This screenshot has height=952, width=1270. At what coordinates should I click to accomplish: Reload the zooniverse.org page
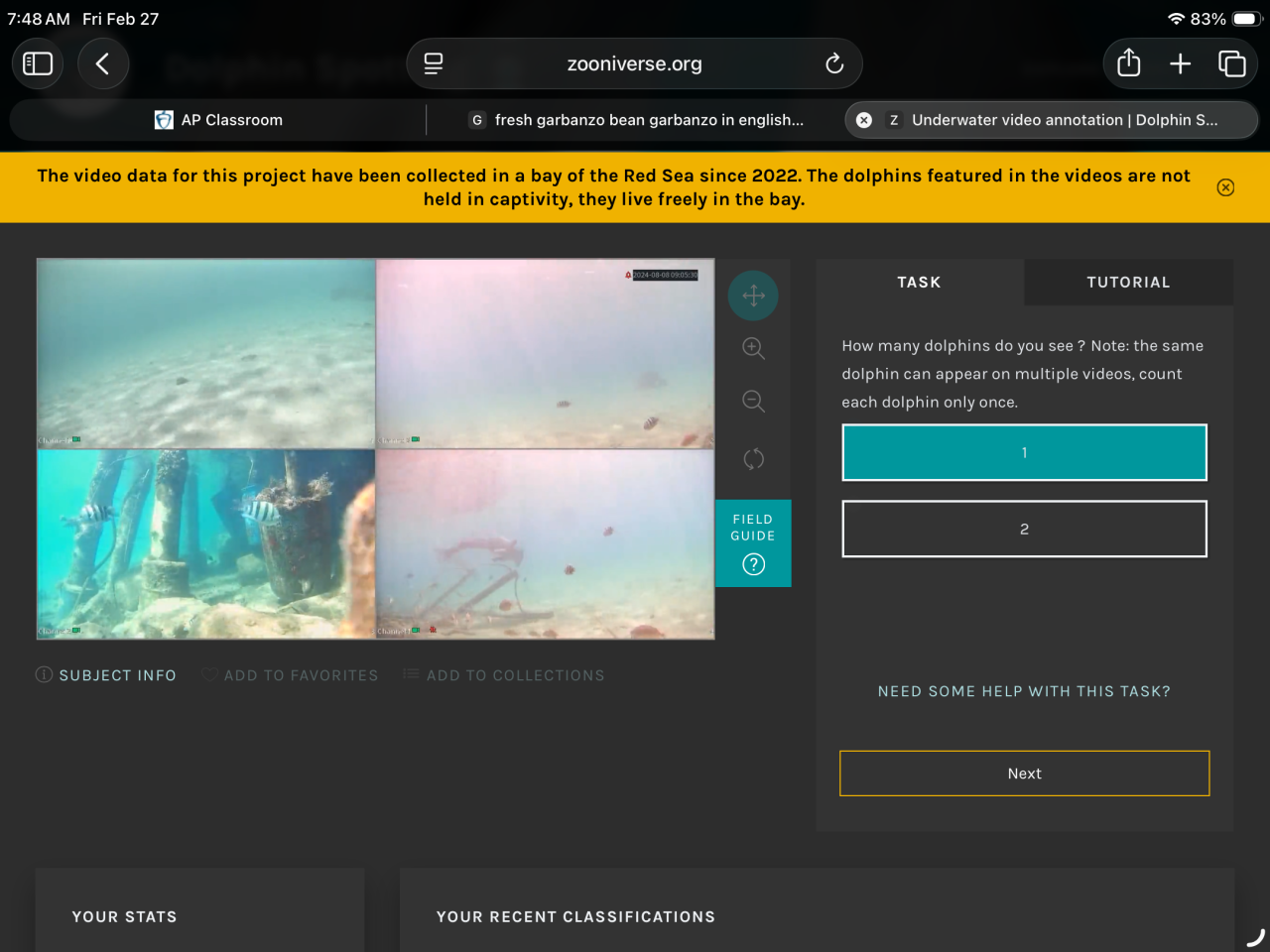(834, 63)
